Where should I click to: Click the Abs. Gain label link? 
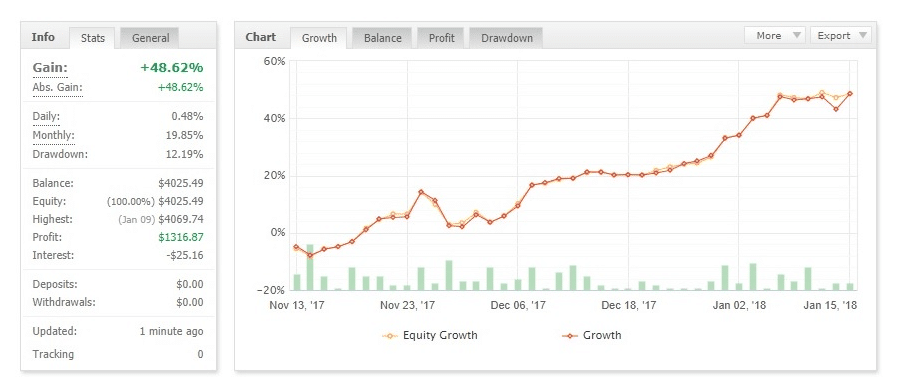tap(57, 88)
